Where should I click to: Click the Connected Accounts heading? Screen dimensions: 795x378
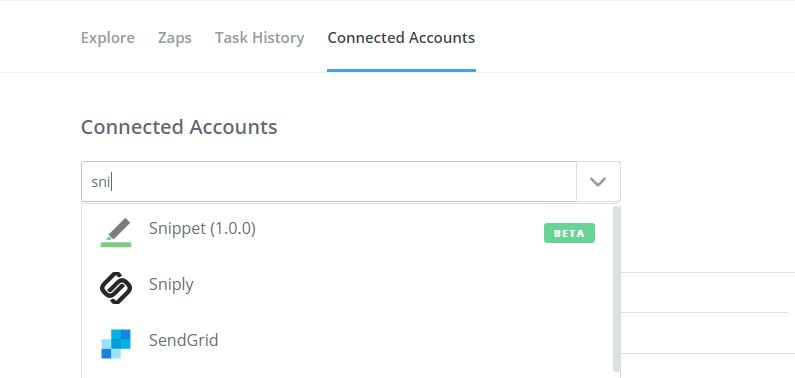click(x=179, y=127)
